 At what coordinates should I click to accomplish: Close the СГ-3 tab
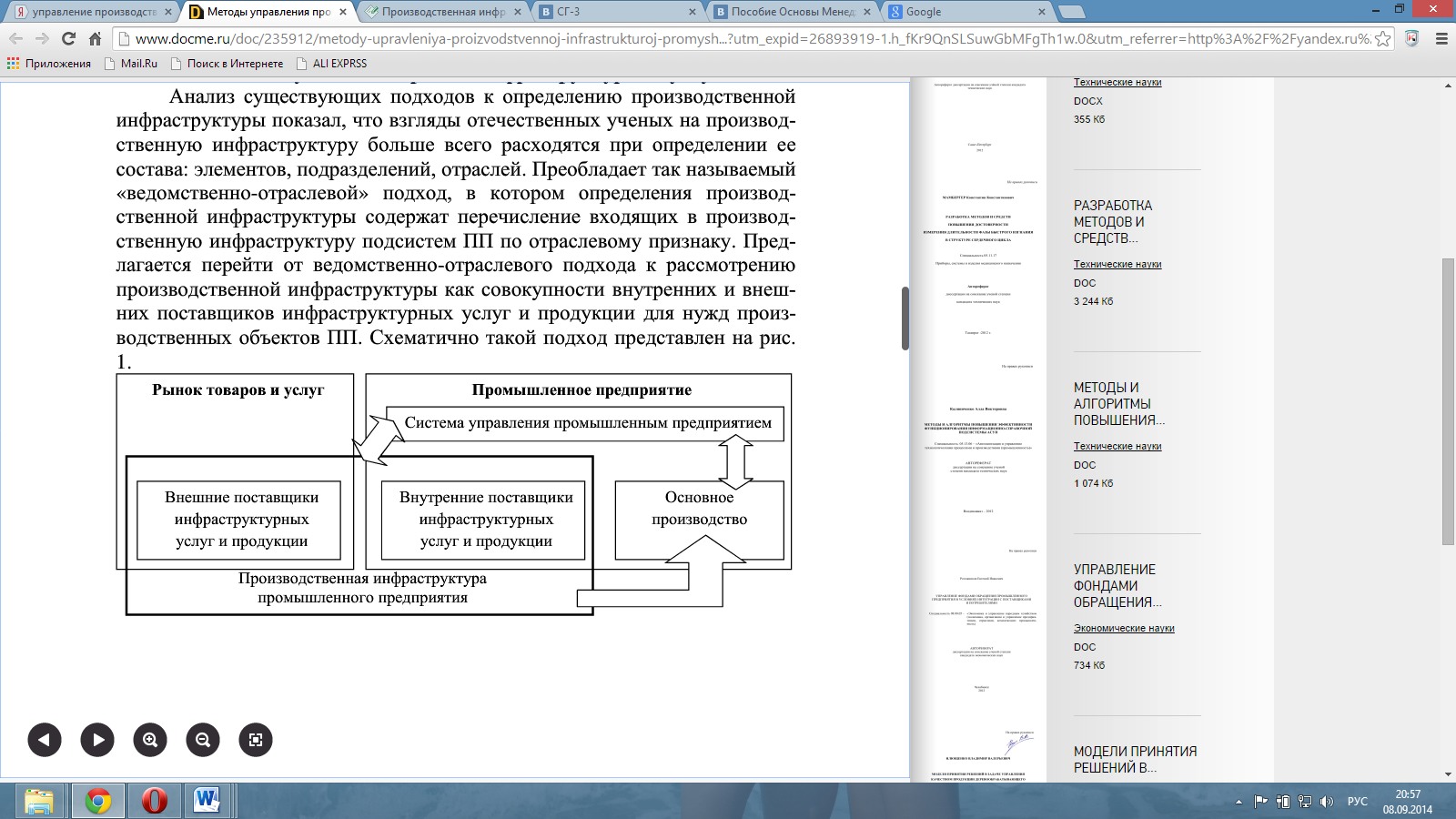tap(693, 12)
